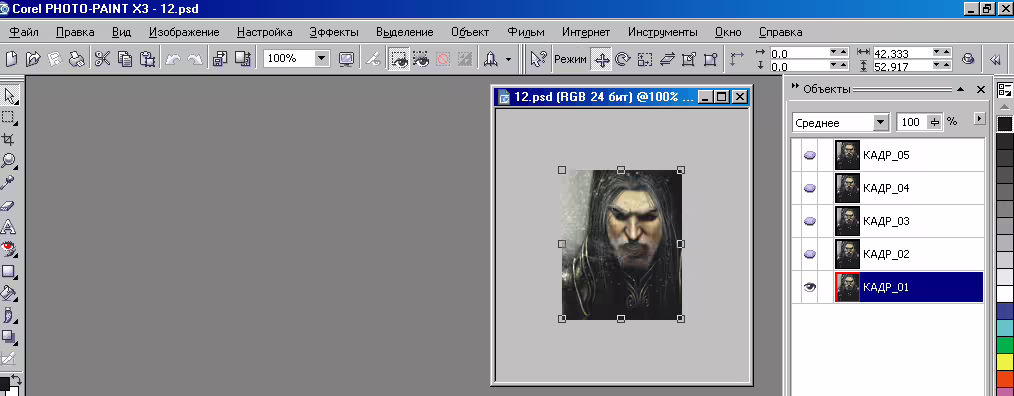Toggle visibility of layer КАДР_03
The image size is (1014, 396).
click(810, 221)
